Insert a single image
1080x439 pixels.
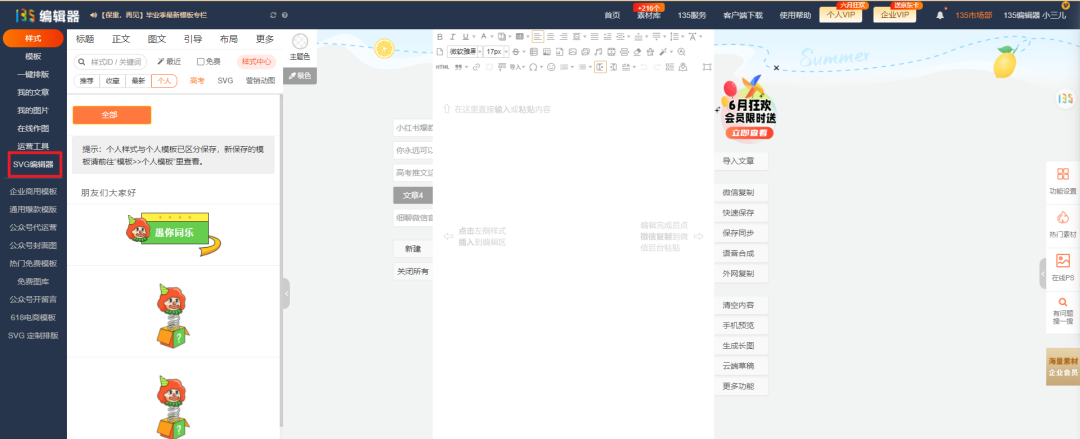tap(572, 52)
